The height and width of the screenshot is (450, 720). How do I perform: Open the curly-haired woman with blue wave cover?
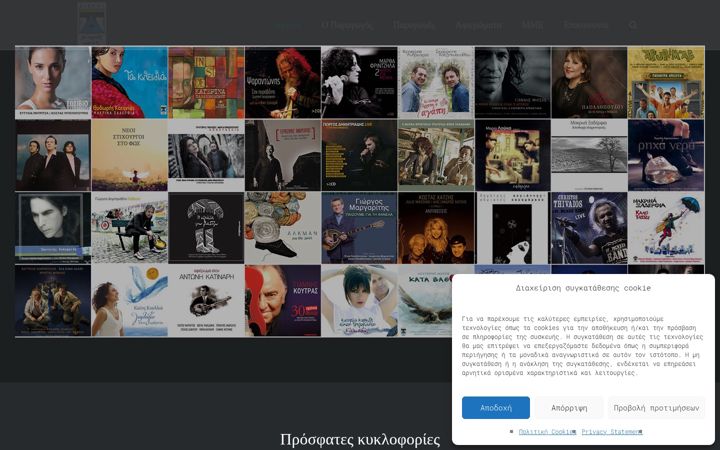pyautogui.click(x=129, y=301)
